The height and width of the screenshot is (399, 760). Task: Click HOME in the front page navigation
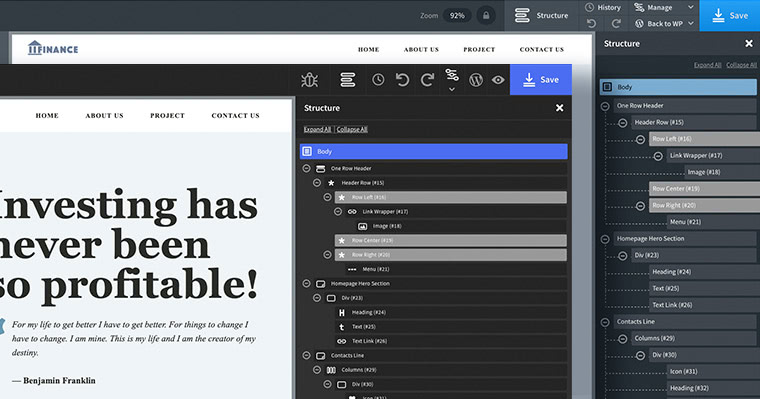tap(47, 115)
